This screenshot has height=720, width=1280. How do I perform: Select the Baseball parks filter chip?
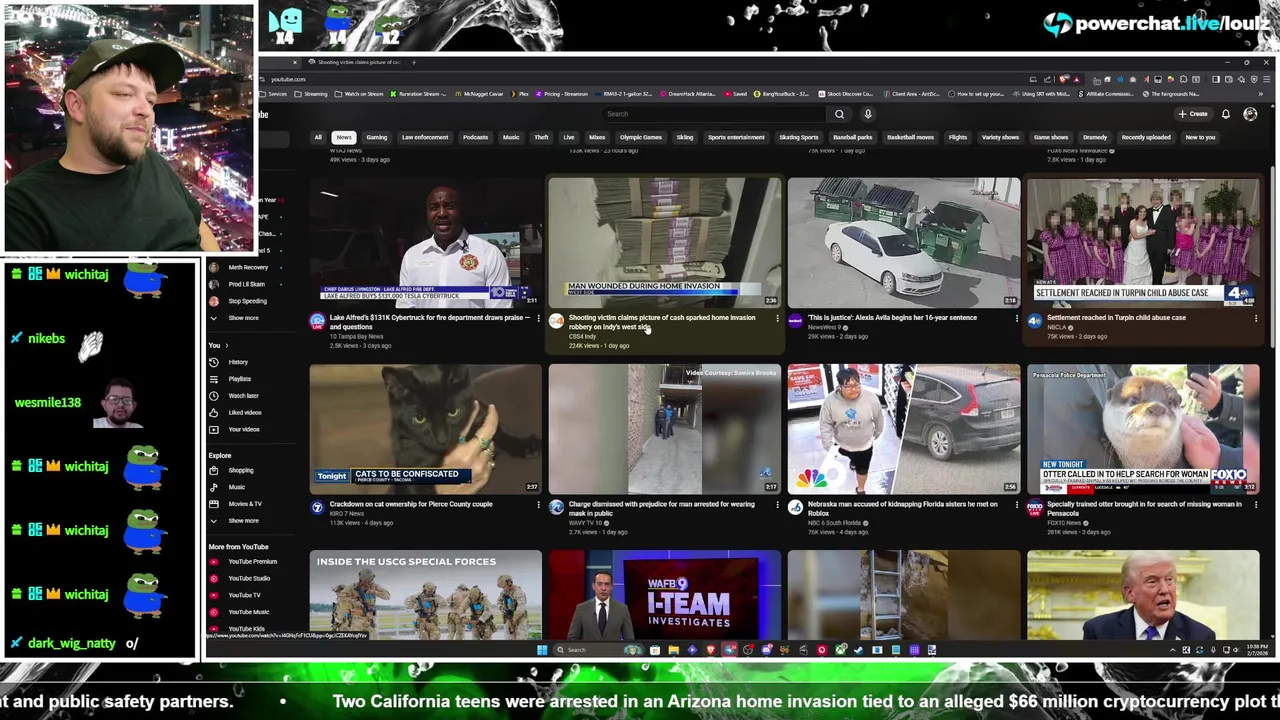[x=853, y=137]
